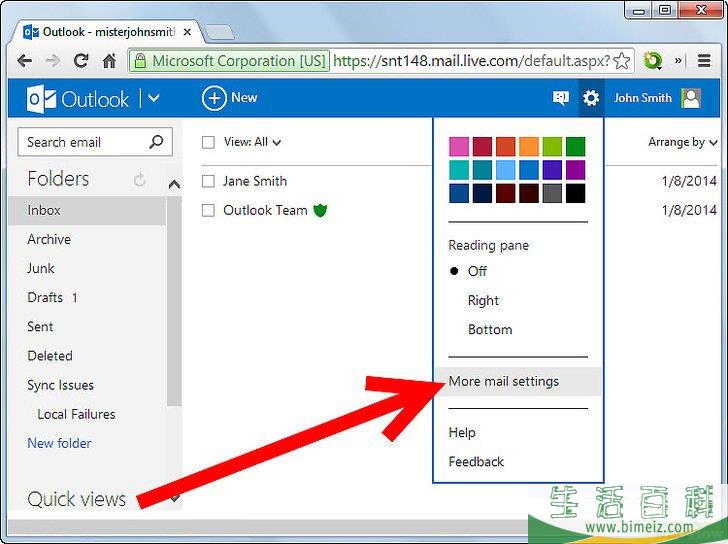Image resolution: width=728 pixels, height=544 pixels.
Task: Open the Arrange by dropdown
Action: [682, 142]
